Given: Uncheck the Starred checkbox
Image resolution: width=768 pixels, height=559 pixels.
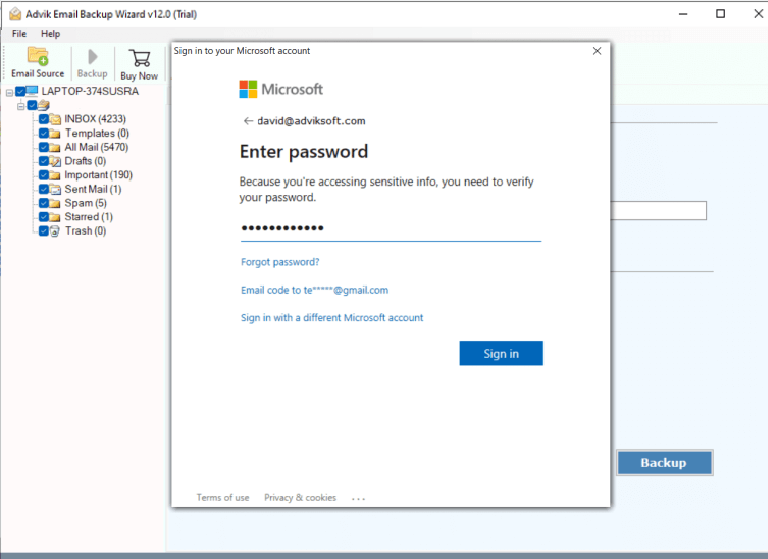Looking at the screenshot, I should [44, 217].
